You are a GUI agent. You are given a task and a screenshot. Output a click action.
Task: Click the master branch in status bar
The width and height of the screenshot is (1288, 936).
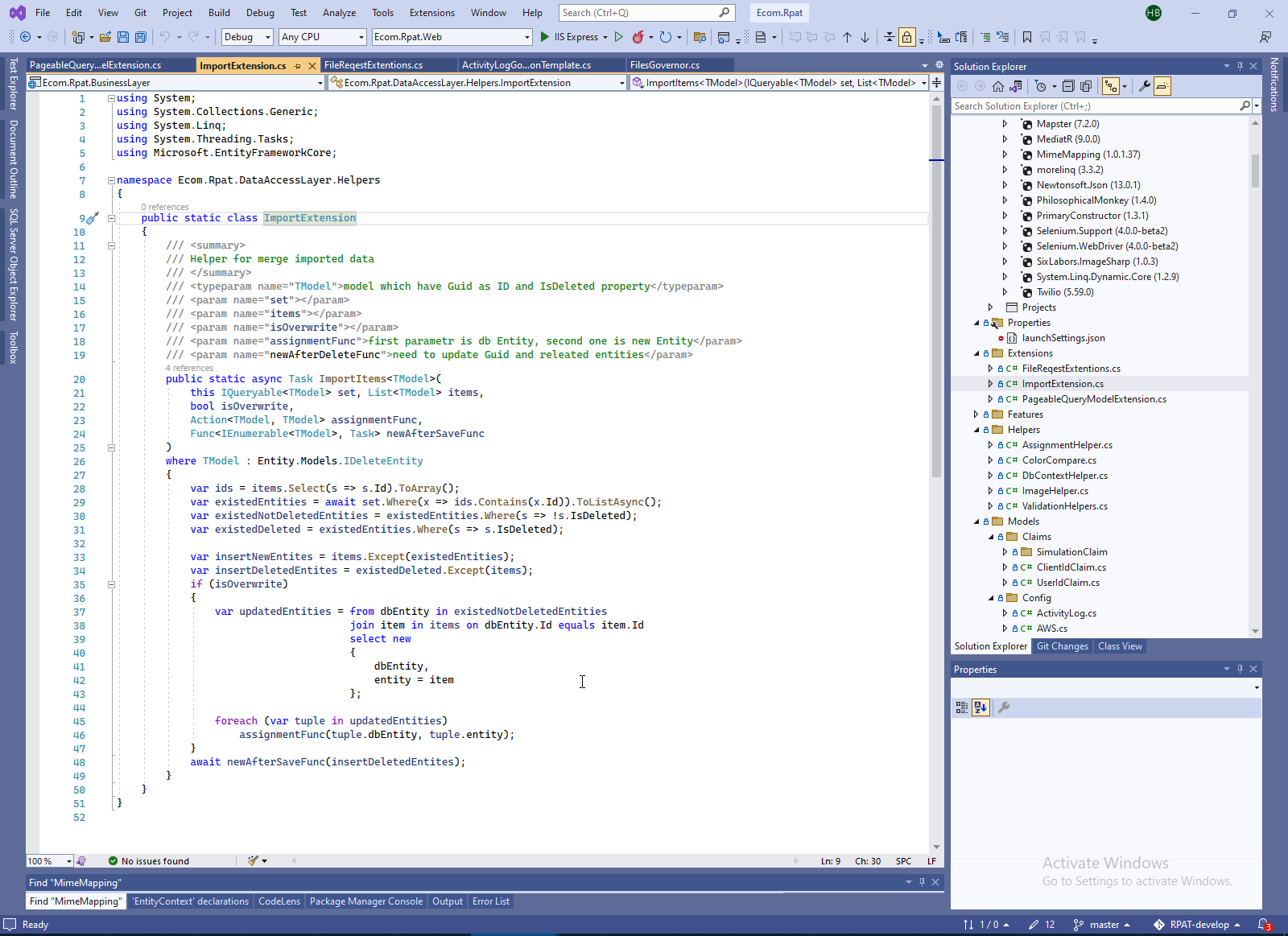click(1103, 925)
